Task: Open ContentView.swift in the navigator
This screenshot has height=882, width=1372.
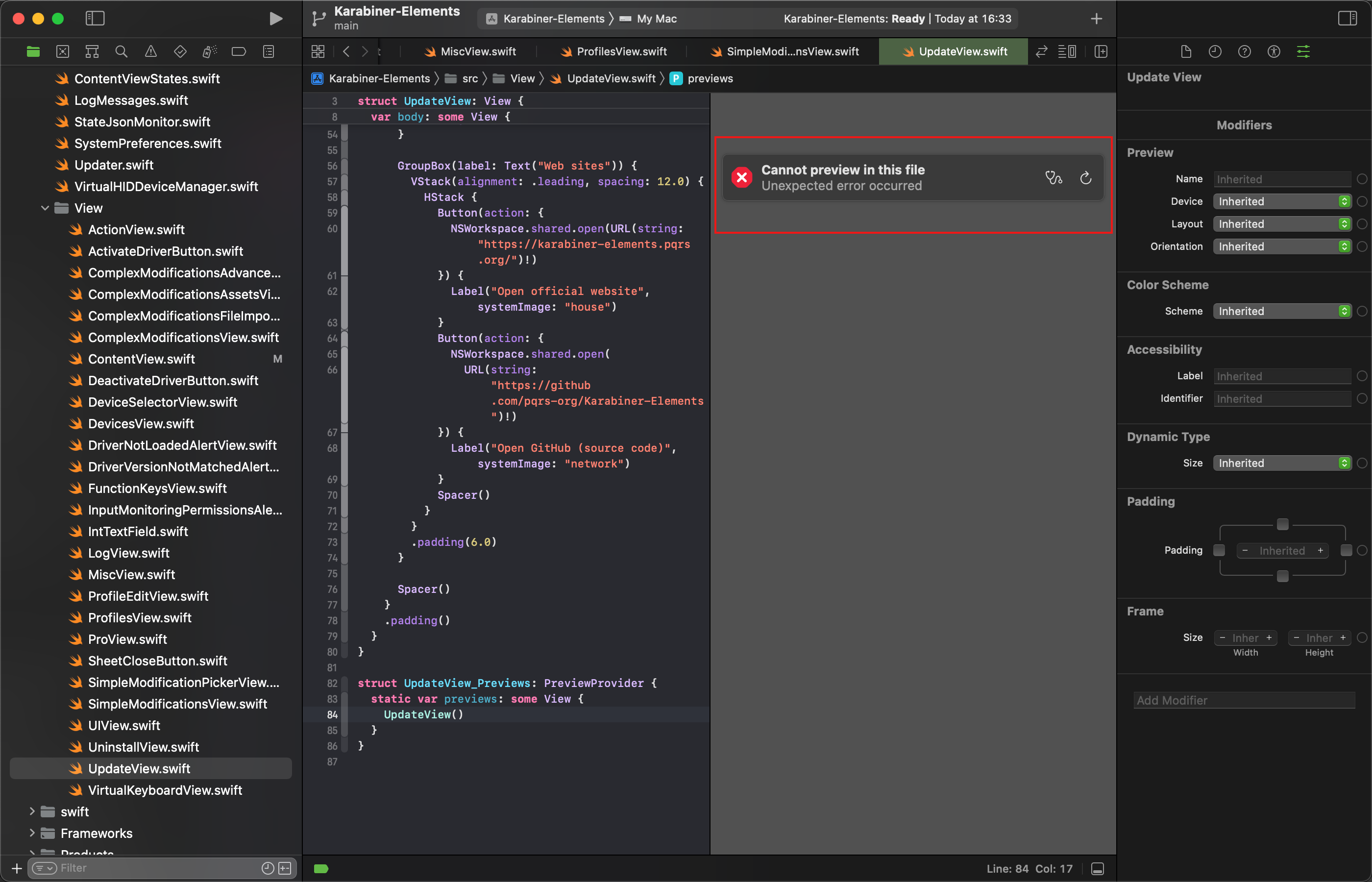Action: coord(142,359)
